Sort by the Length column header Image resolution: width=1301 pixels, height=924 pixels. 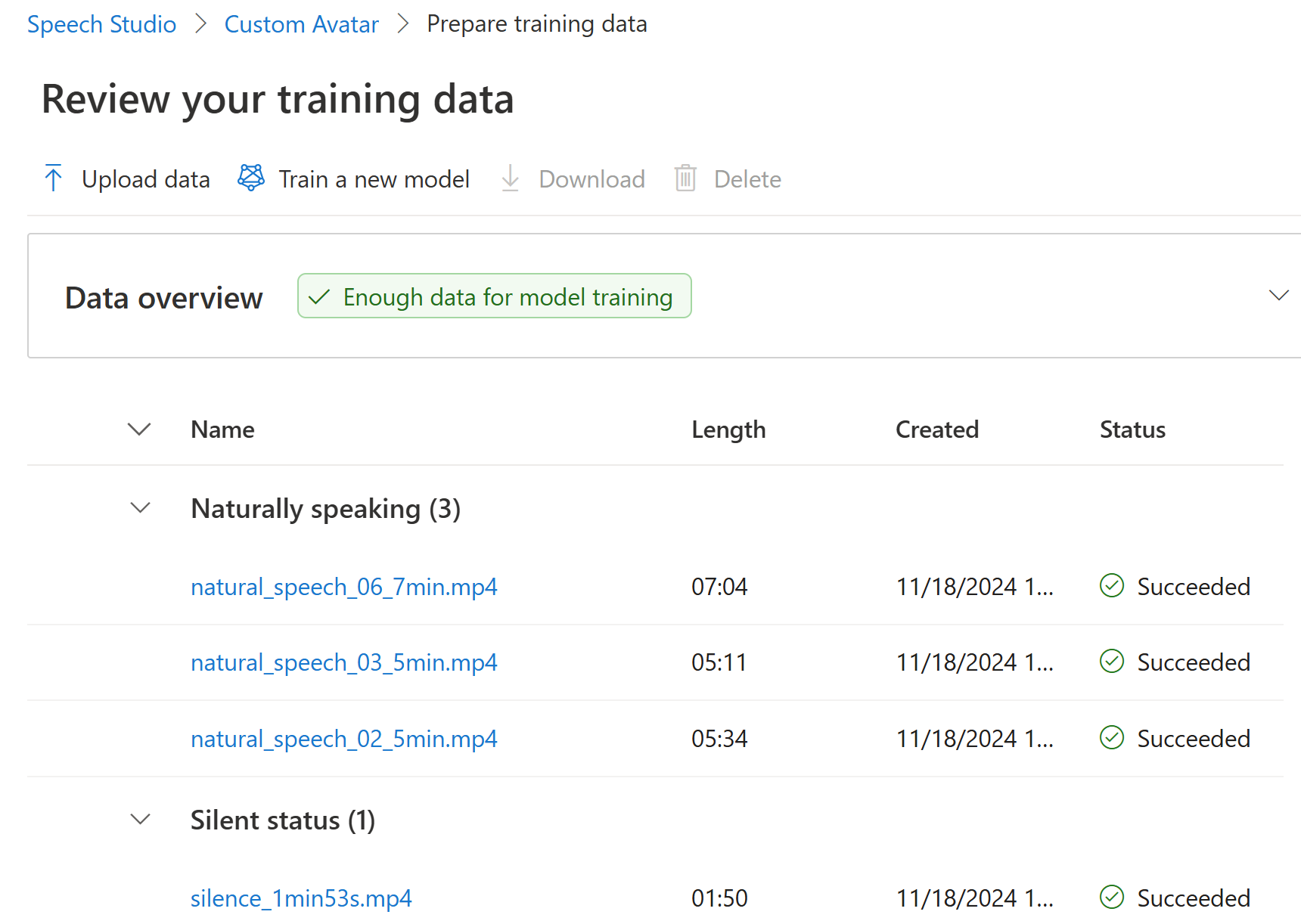point(728,429)
